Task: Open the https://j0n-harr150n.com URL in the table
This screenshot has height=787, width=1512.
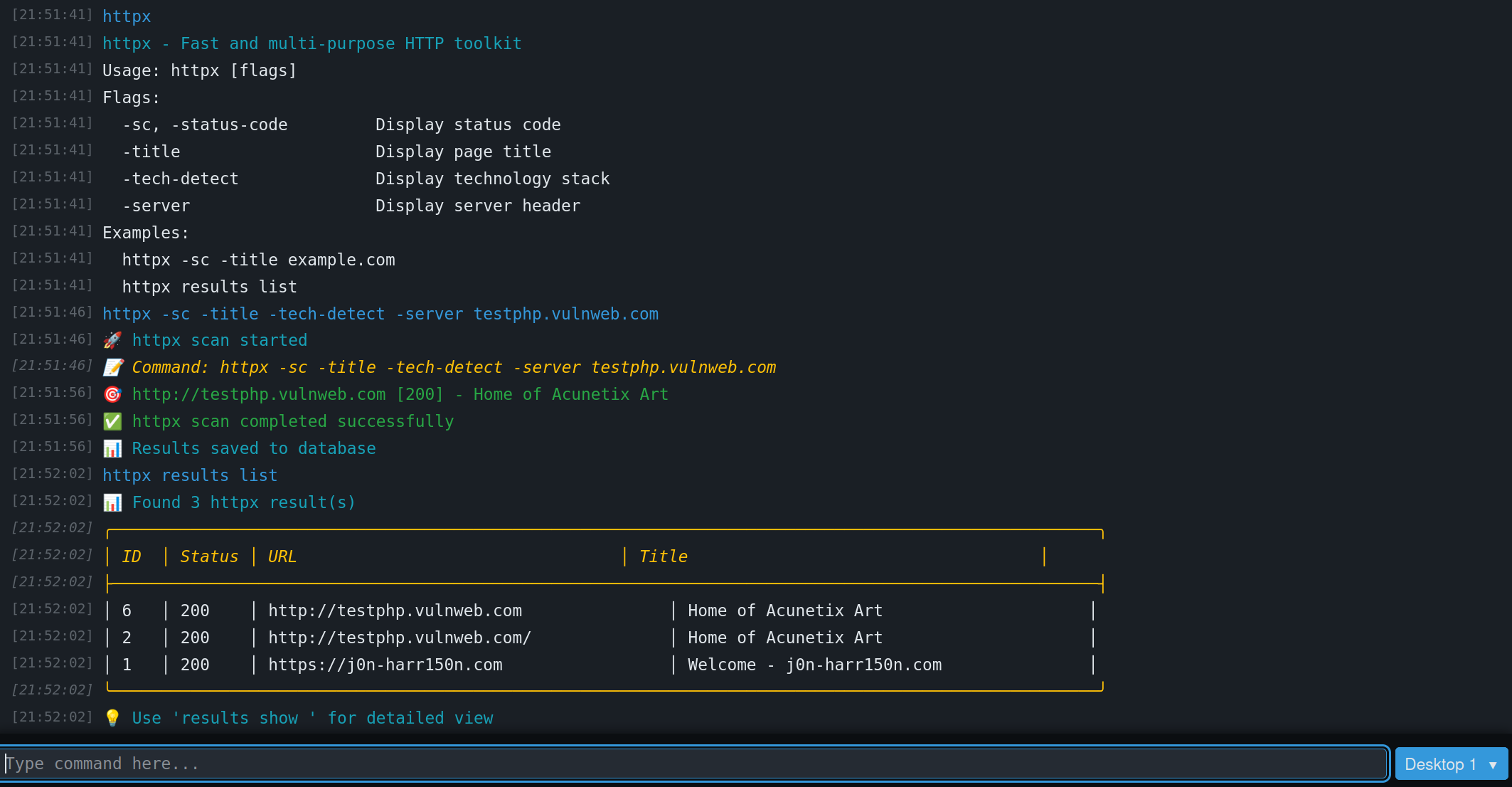Action: 385,665
